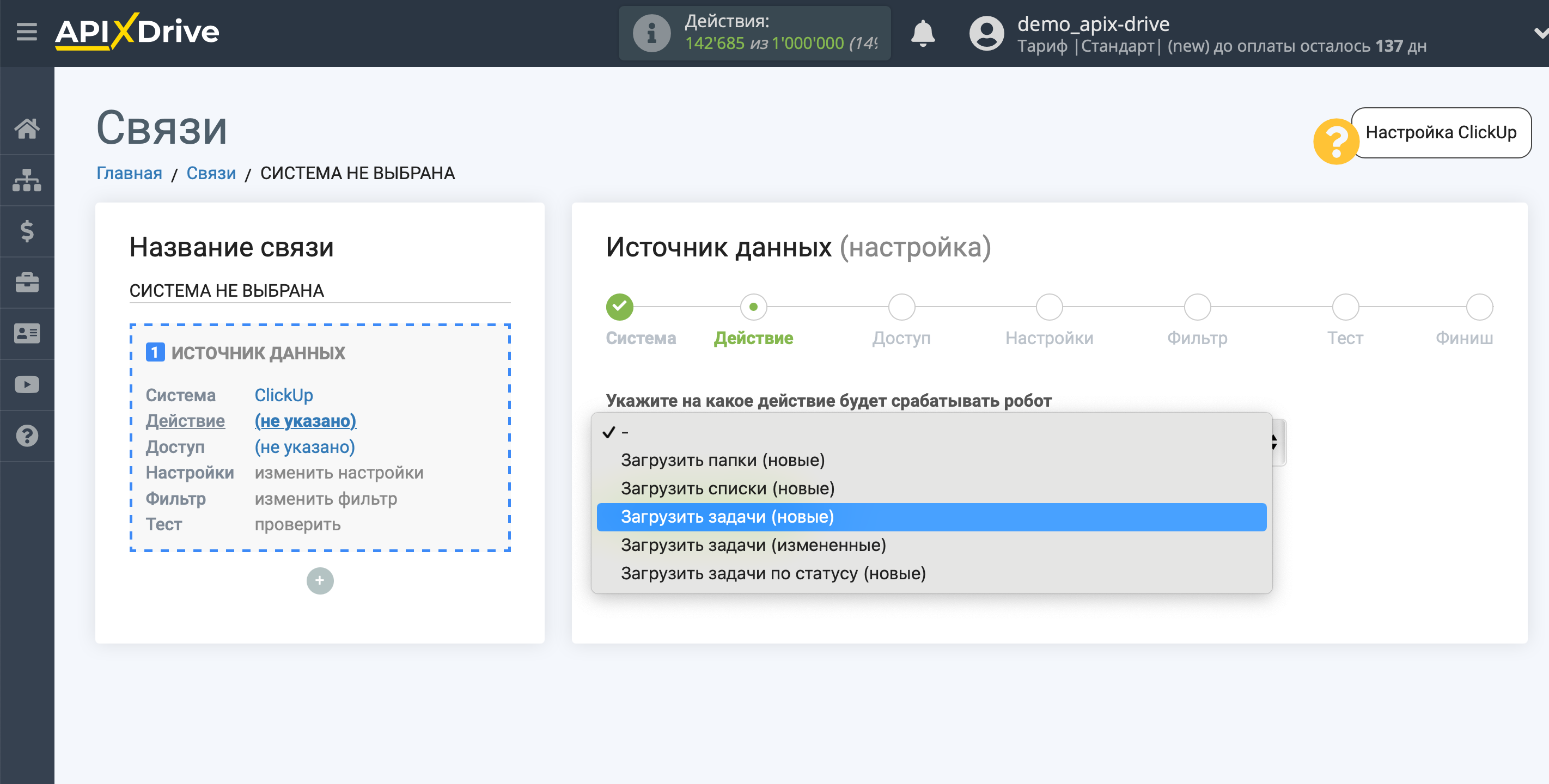The height and width of the screenshot is (784, 1549).
Task: Expand the account menu chevron
Action: (x=1541, y=33)
